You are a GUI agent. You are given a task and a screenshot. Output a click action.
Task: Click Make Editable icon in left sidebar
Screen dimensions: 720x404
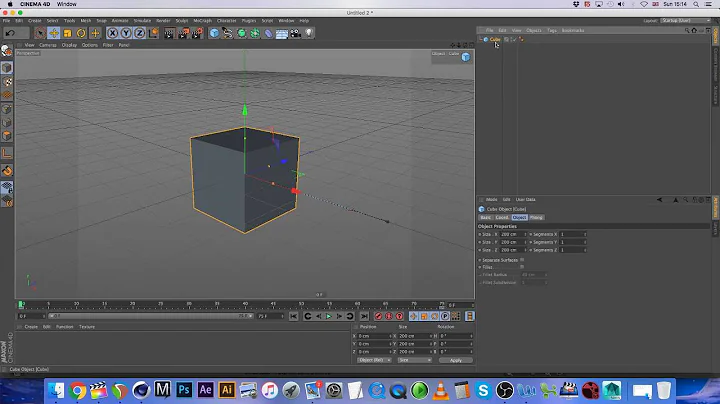point(7,51)
